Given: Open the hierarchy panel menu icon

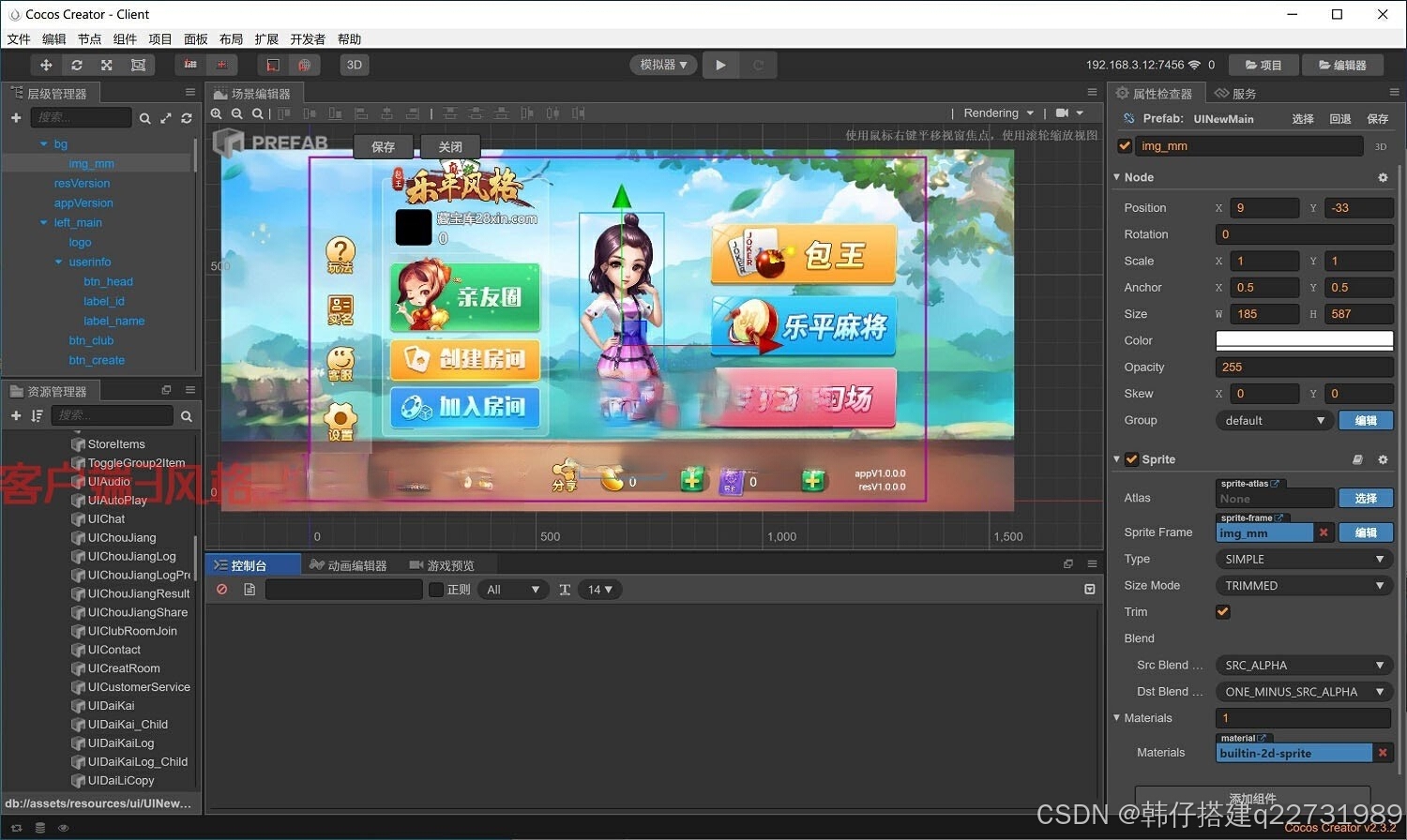Looking at the screenshot, I should tap(190, 92).
